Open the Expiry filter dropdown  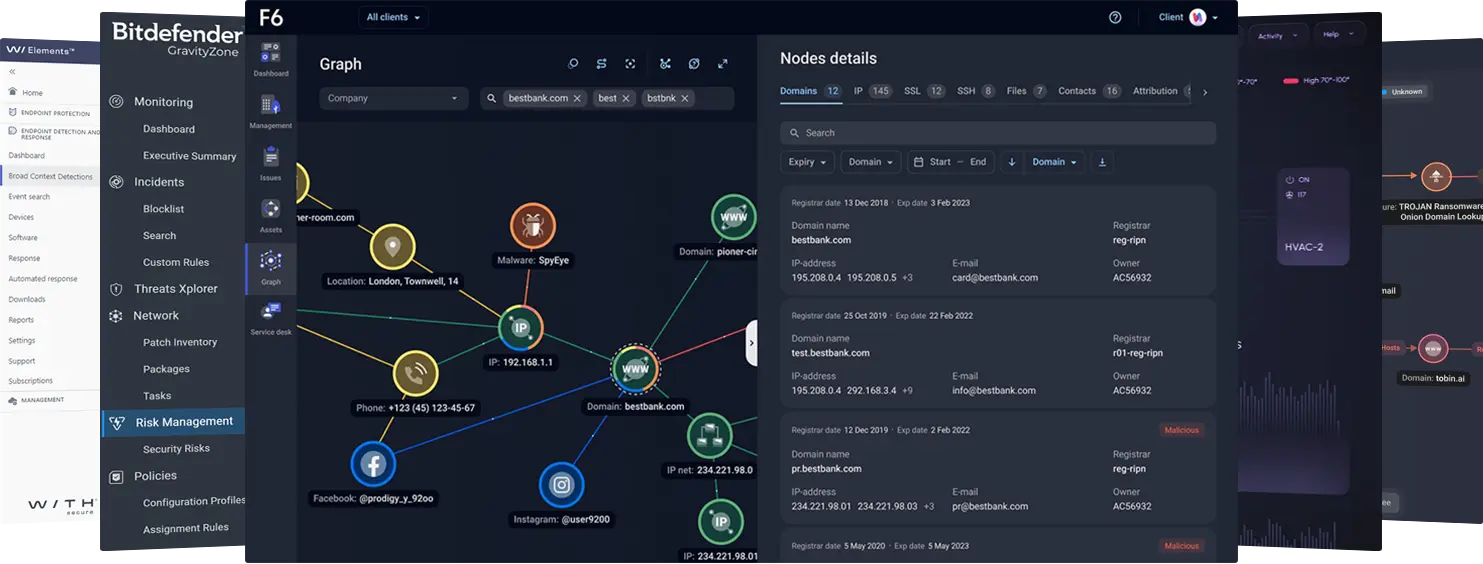click(x=807, y=162)
